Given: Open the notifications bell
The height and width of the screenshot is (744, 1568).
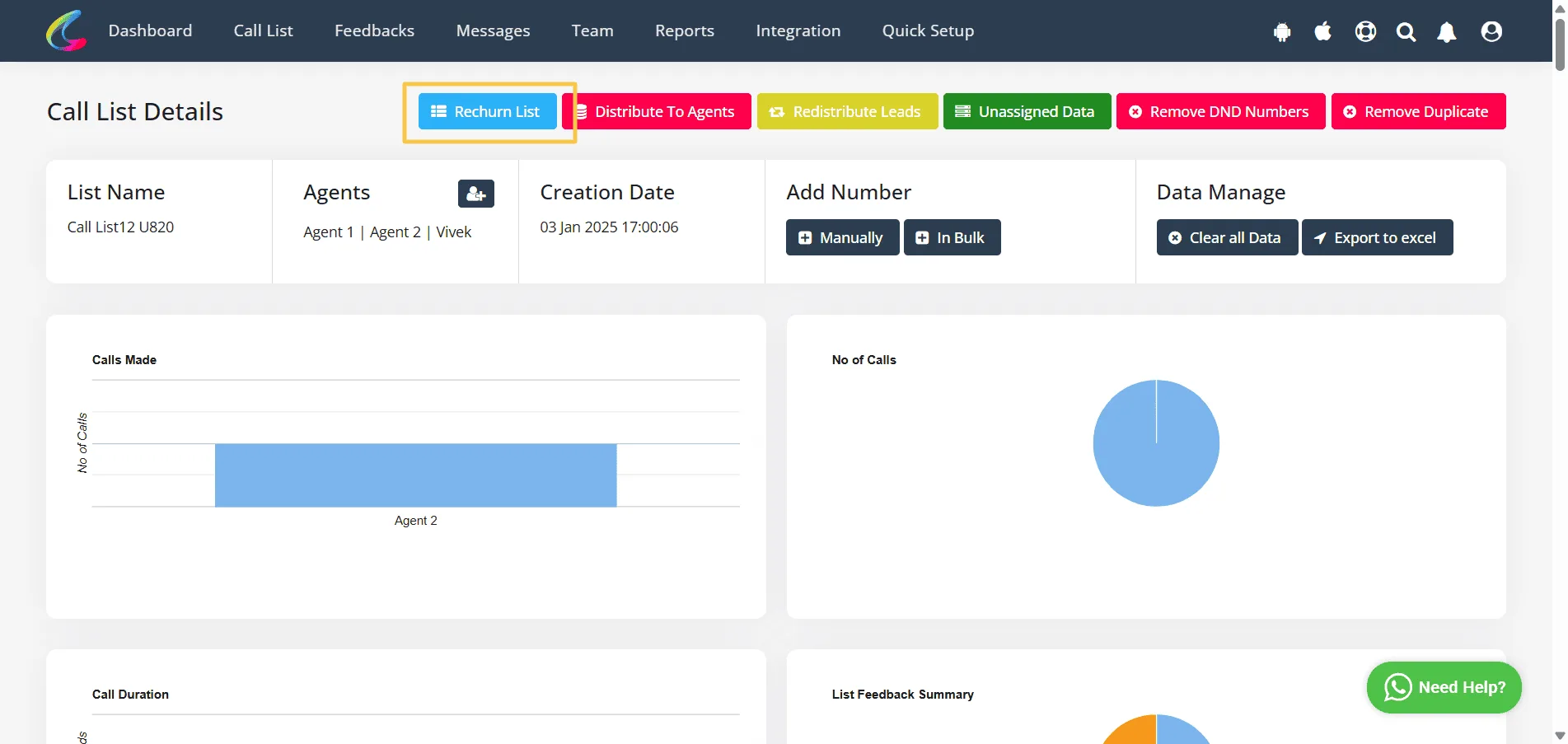Looking at the screenshot, I should point(1447,32).
